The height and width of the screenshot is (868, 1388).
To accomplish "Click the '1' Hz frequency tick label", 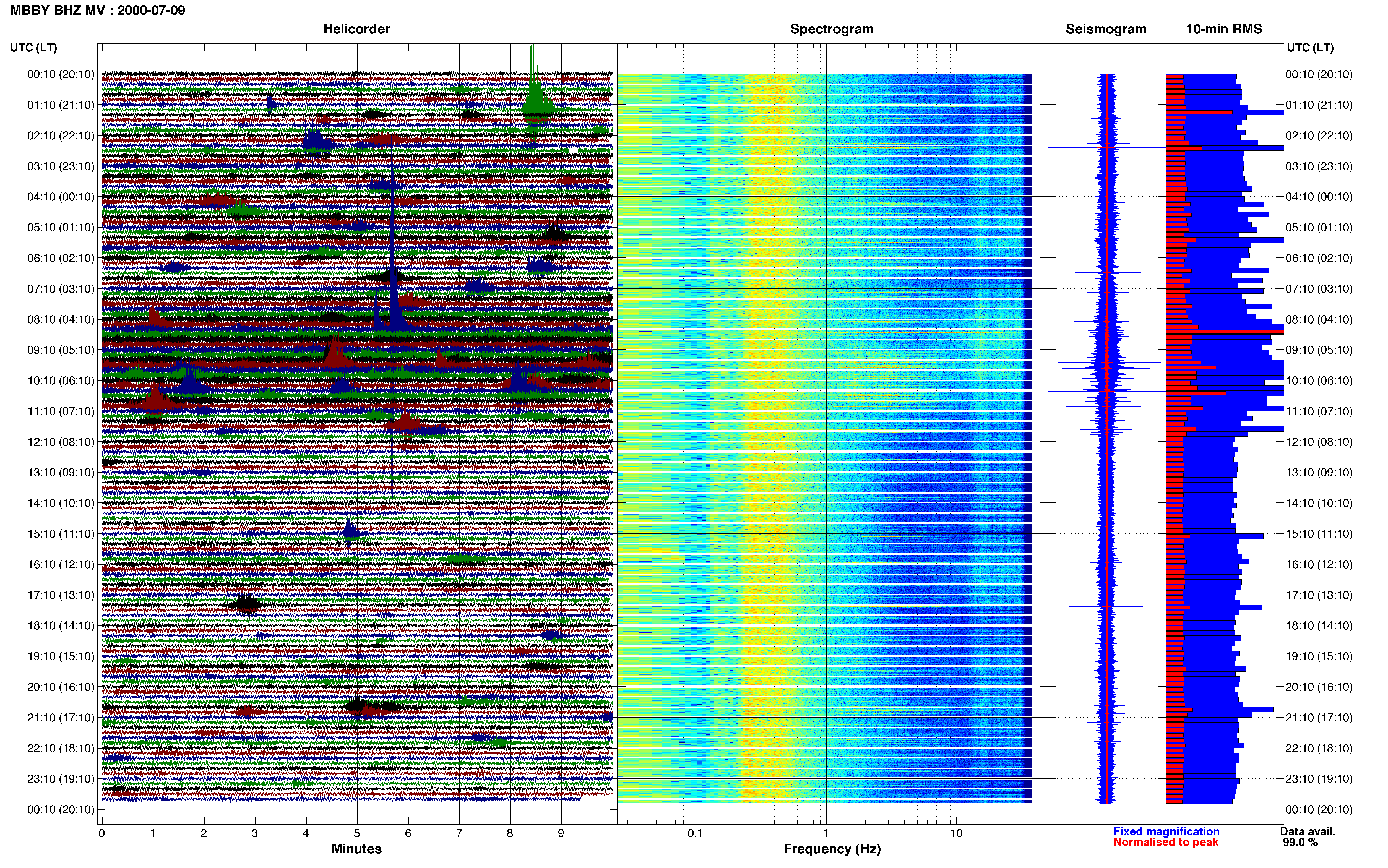I will (826, 833).
